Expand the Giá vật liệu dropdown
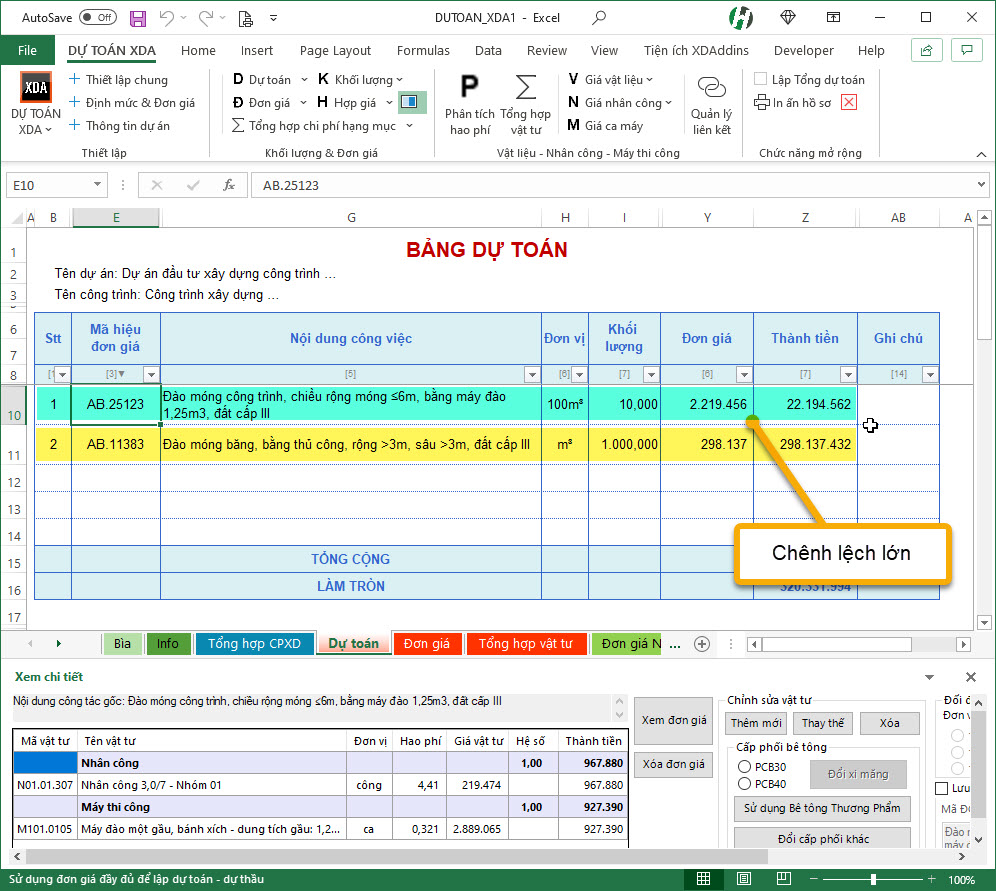 pos(649,80)
